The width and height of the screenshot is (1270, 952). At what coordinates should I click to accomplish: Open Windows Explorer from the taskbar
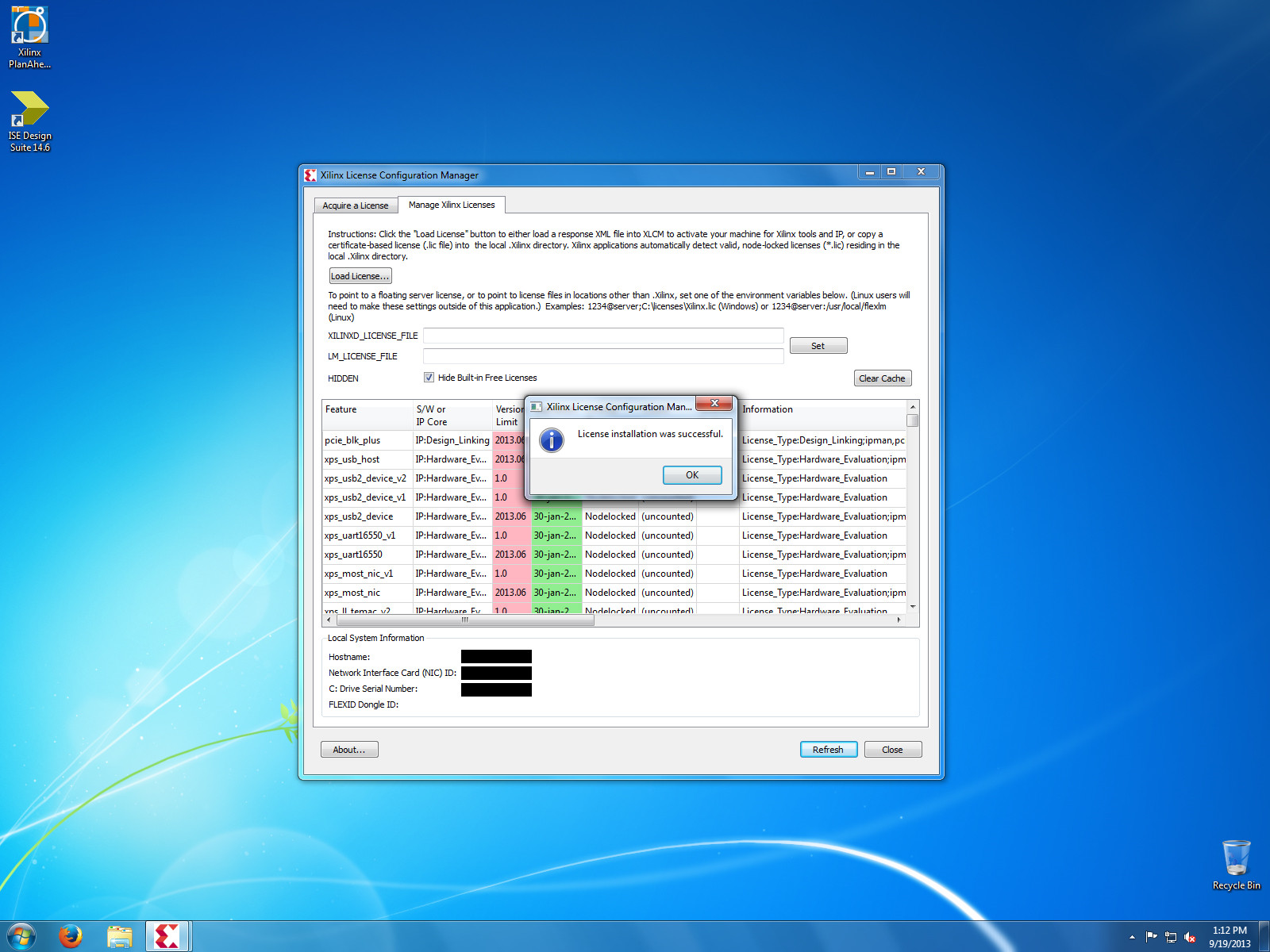pos(120,936)
